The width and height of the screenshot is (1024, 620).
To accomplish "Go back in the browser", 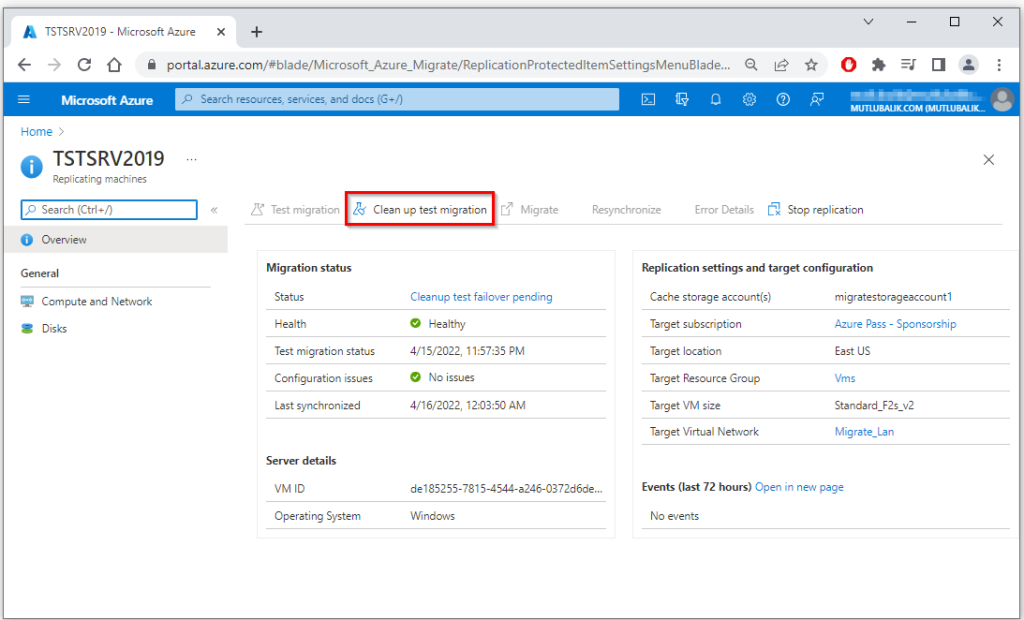I will (24, 65).
